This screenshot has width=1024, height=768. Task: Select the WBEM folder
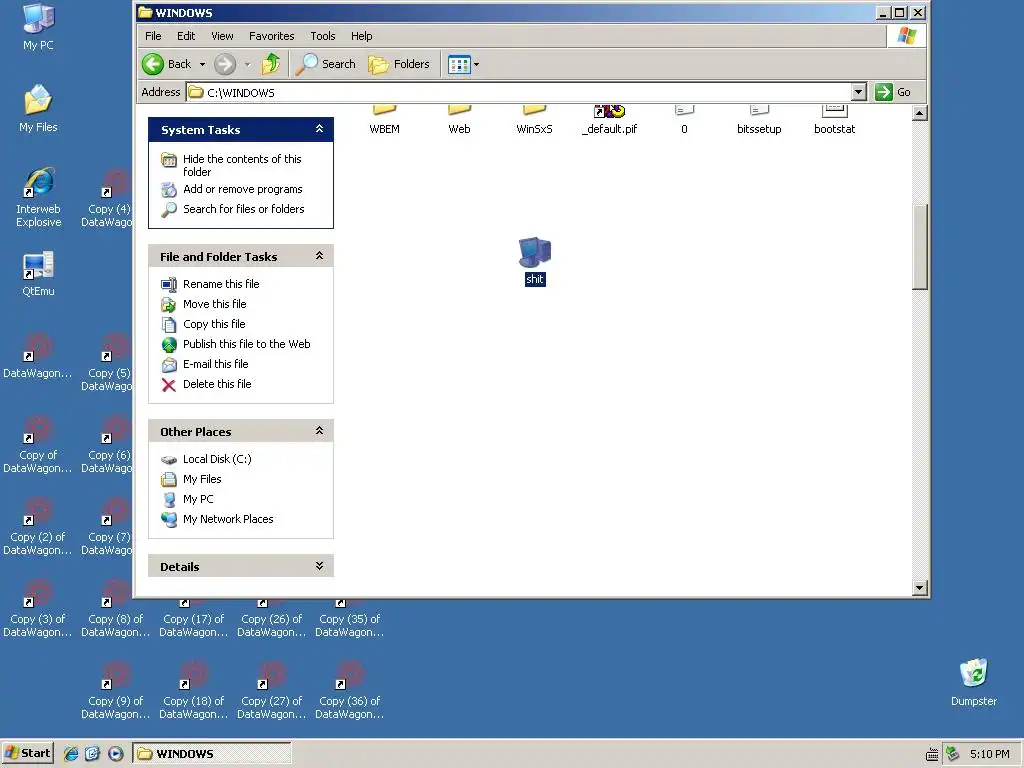coord(385,120)
